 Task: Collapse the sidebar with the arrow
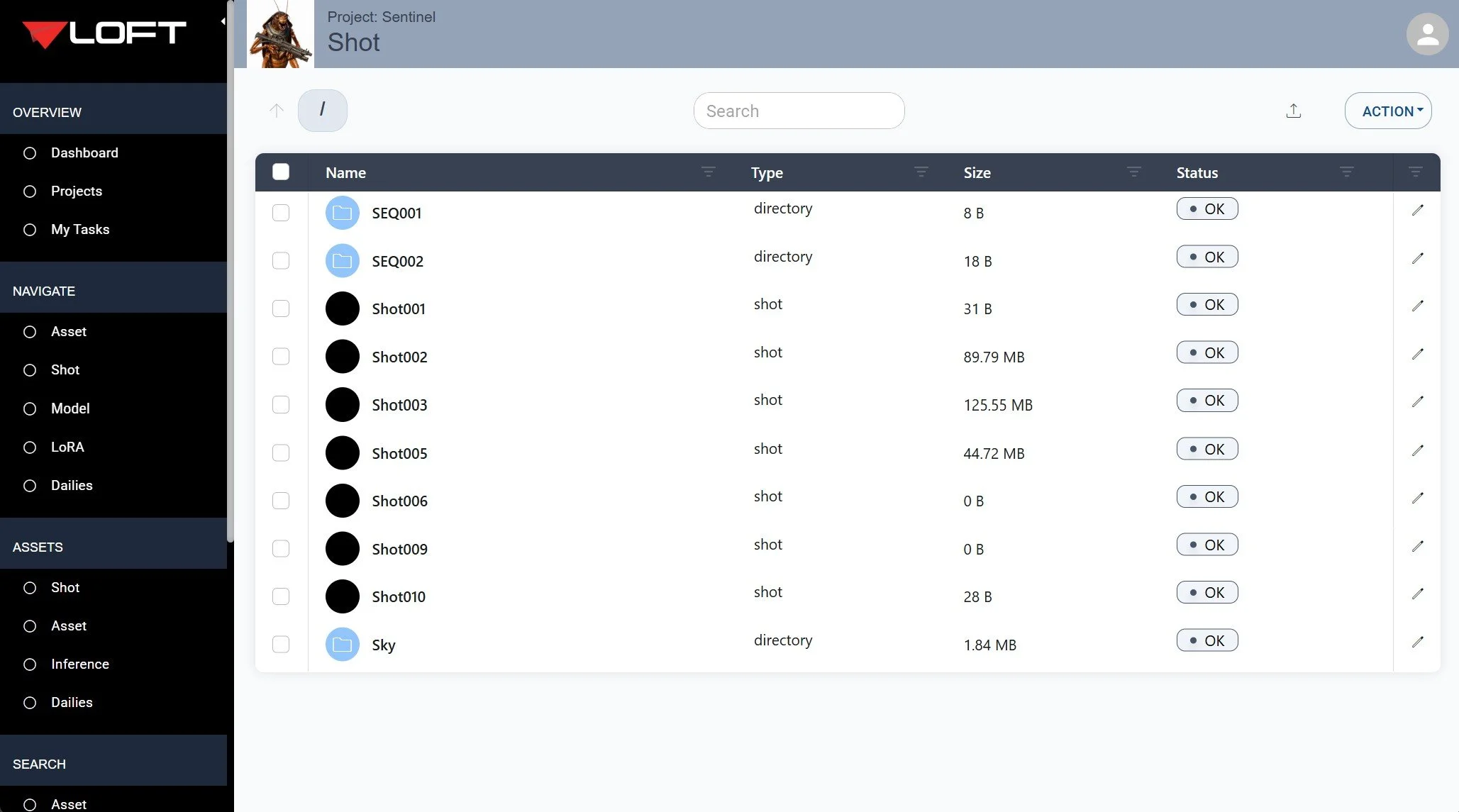click(223, 21)
